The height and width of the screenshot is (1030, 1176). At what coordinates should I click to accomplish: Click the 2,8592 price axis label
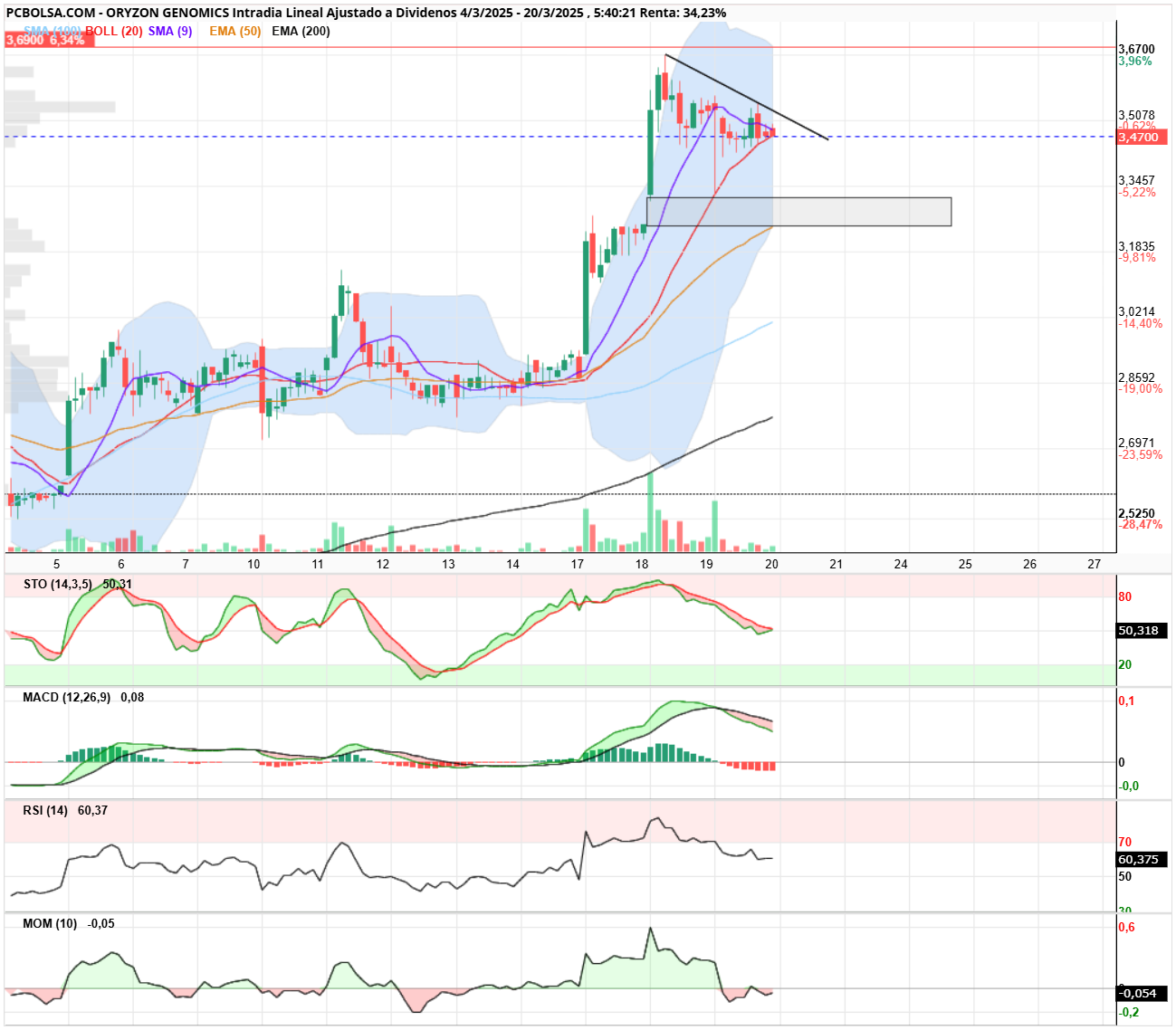pos(1136,377)
